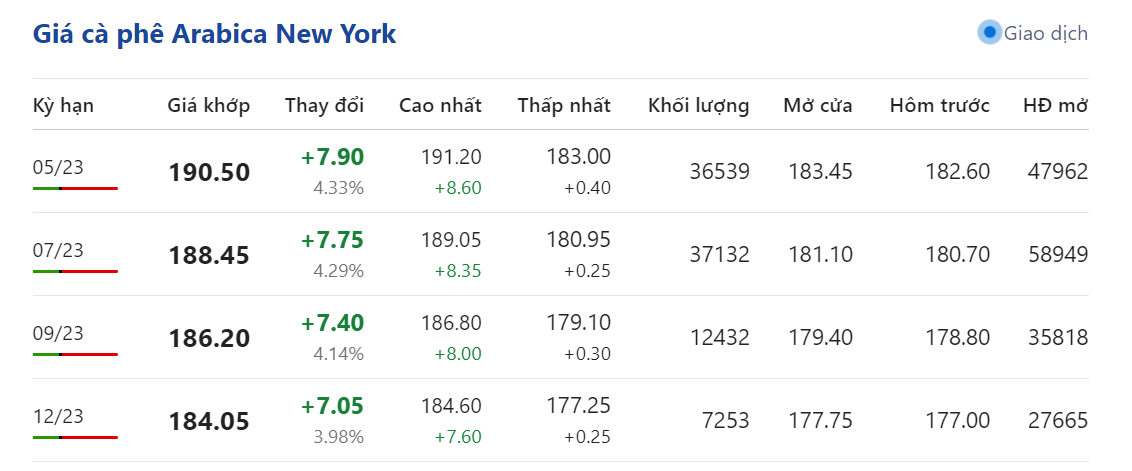Select the 12/23 contract term

(58, 416)
